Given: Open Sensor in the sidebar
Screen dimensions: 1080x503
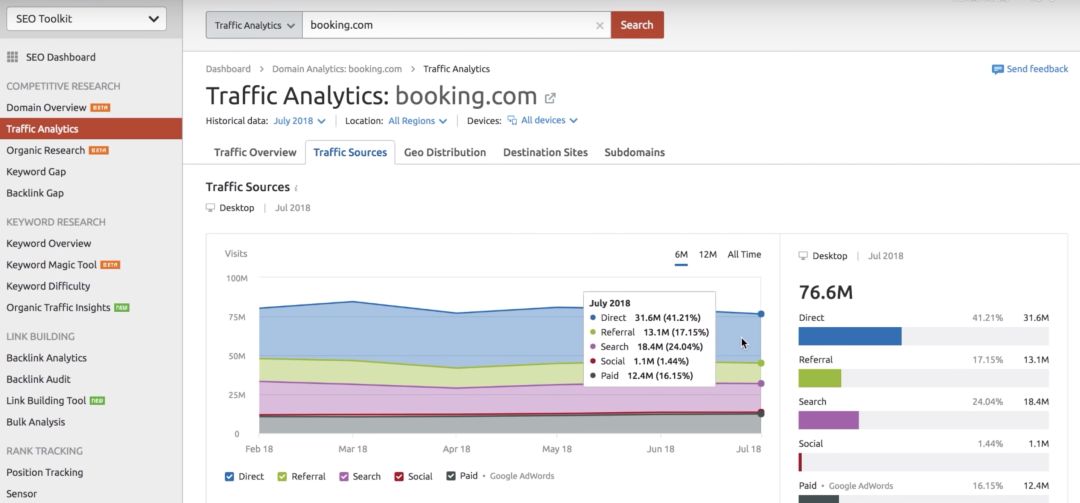Looking at the screenshot, I should 21,493.
